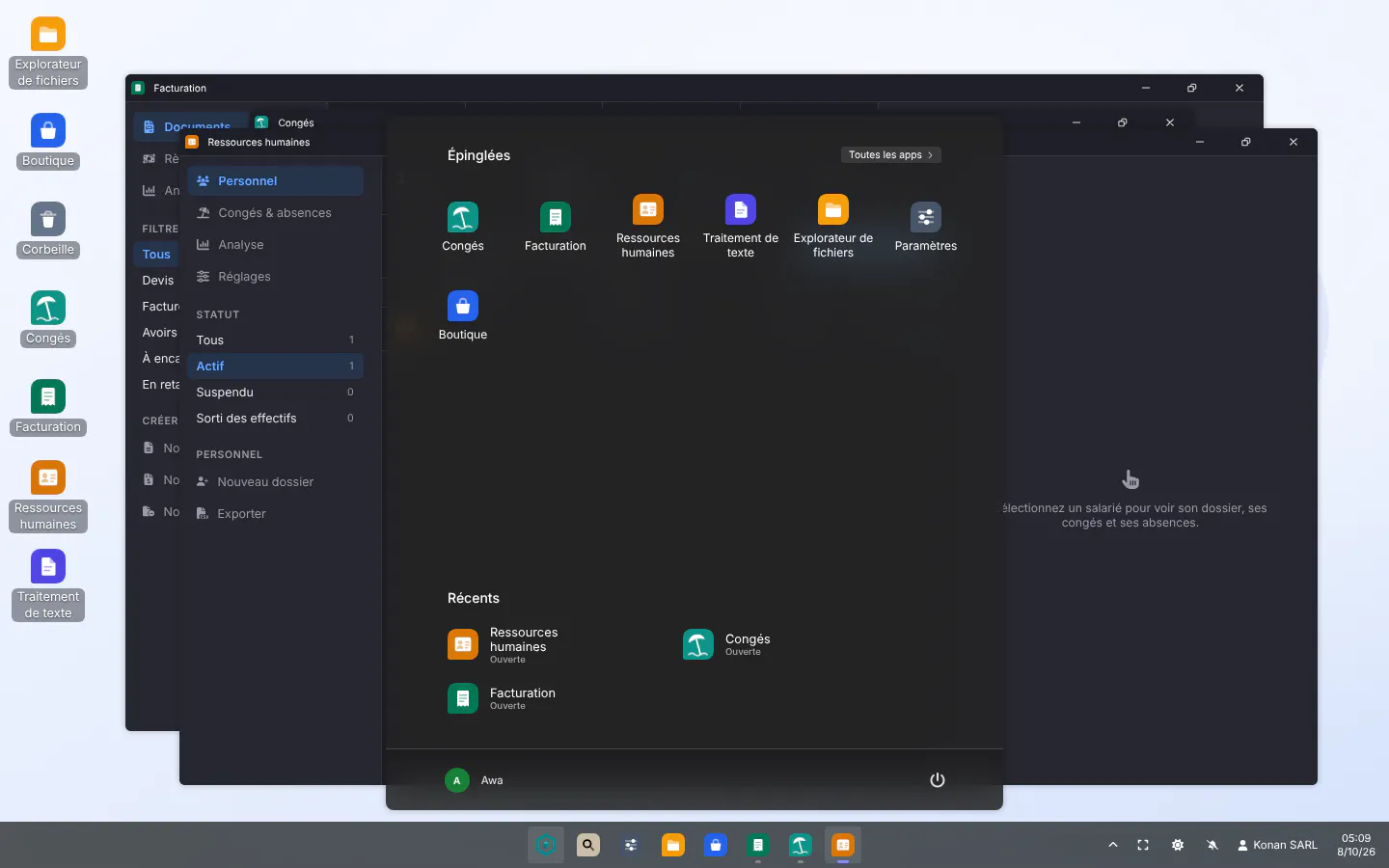This screenshot has width=1389, height=868.
Task: Select Tous filter in Facturation window
Action: [x=156, y=255]
